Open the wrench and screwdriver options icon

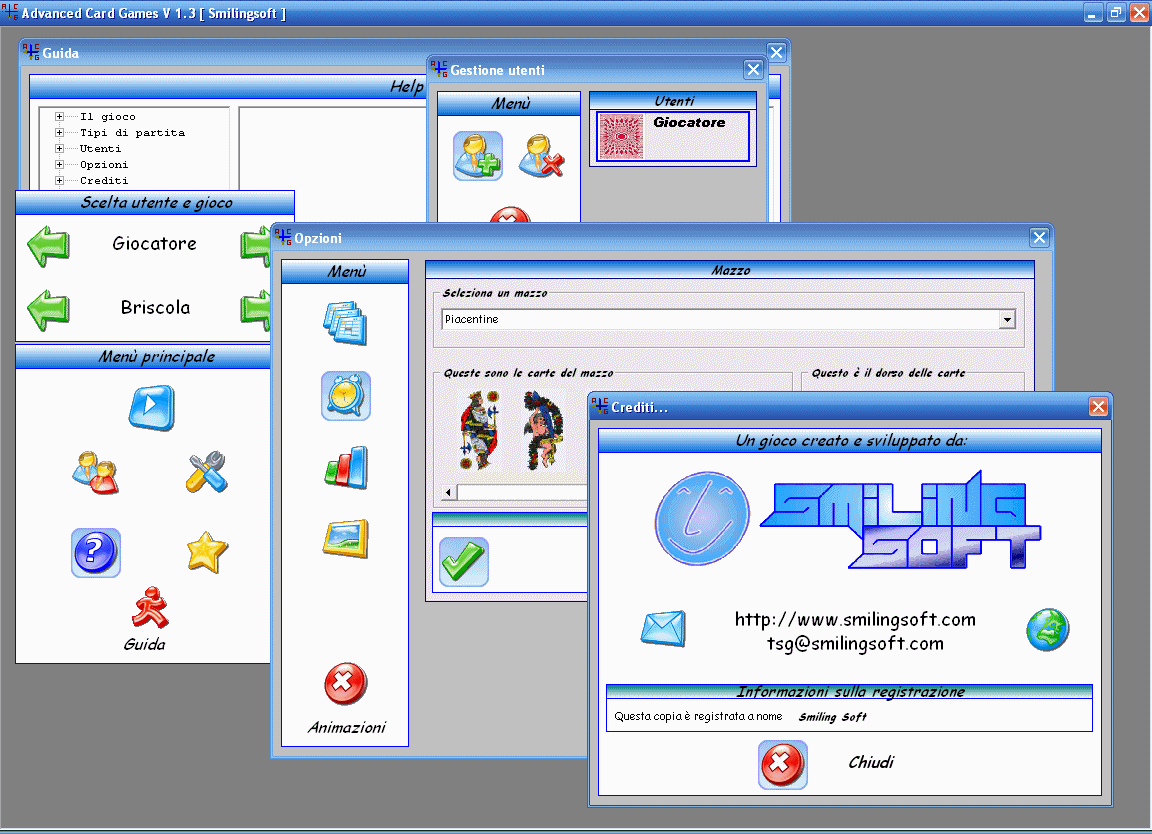tap(206, 472)
